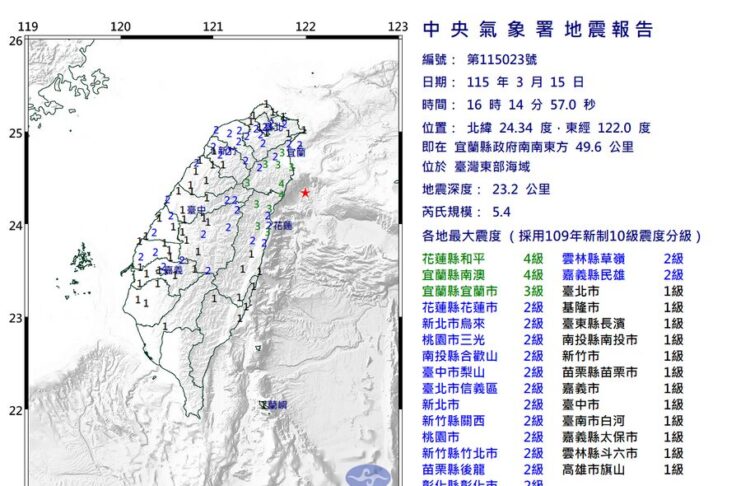The image size is (741, 486).
Task: Click the red star epicenter marker
Action: pos(305,192)
